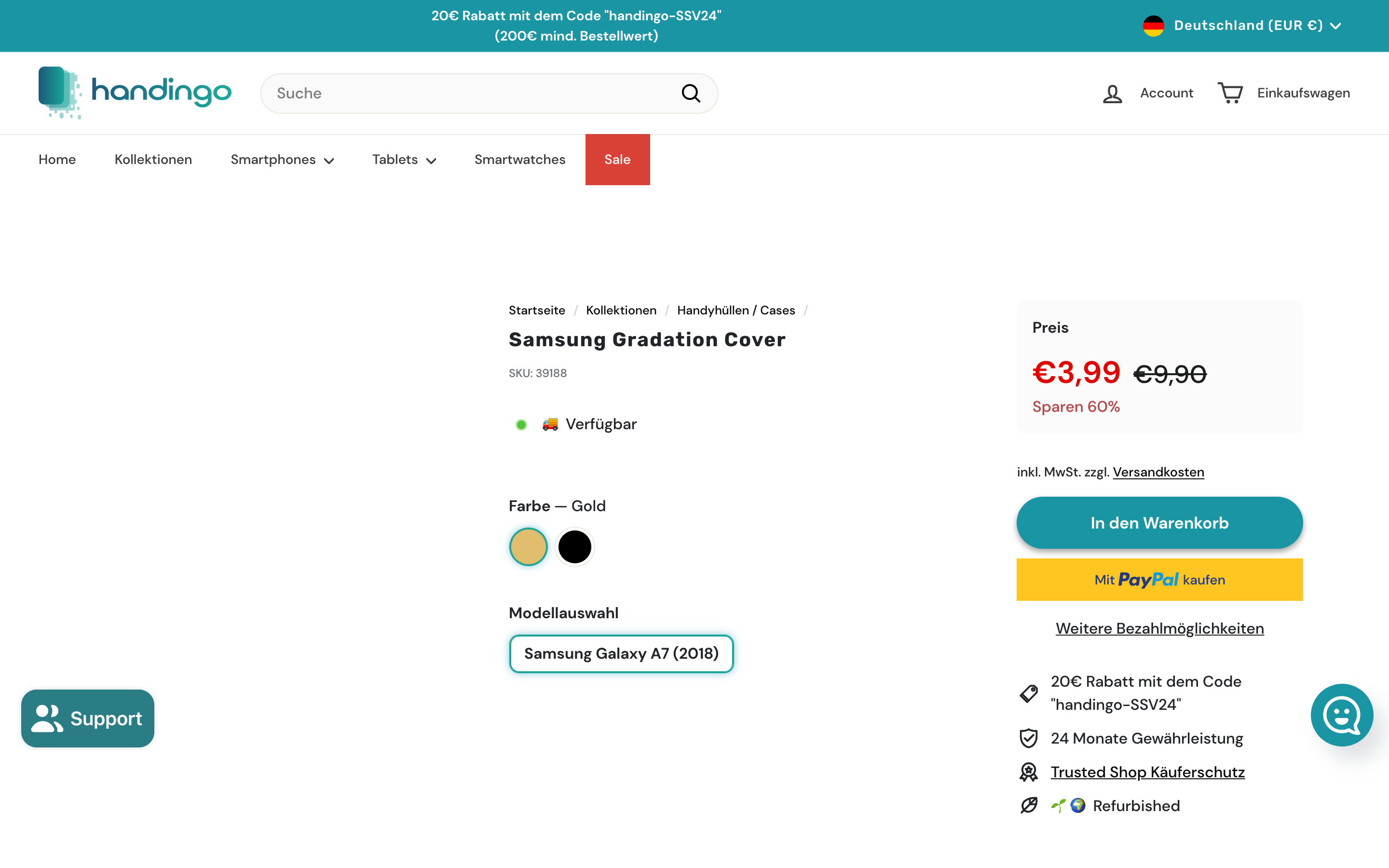Focus the Suche search field
1389x868 pixels.
coord(489,93)
